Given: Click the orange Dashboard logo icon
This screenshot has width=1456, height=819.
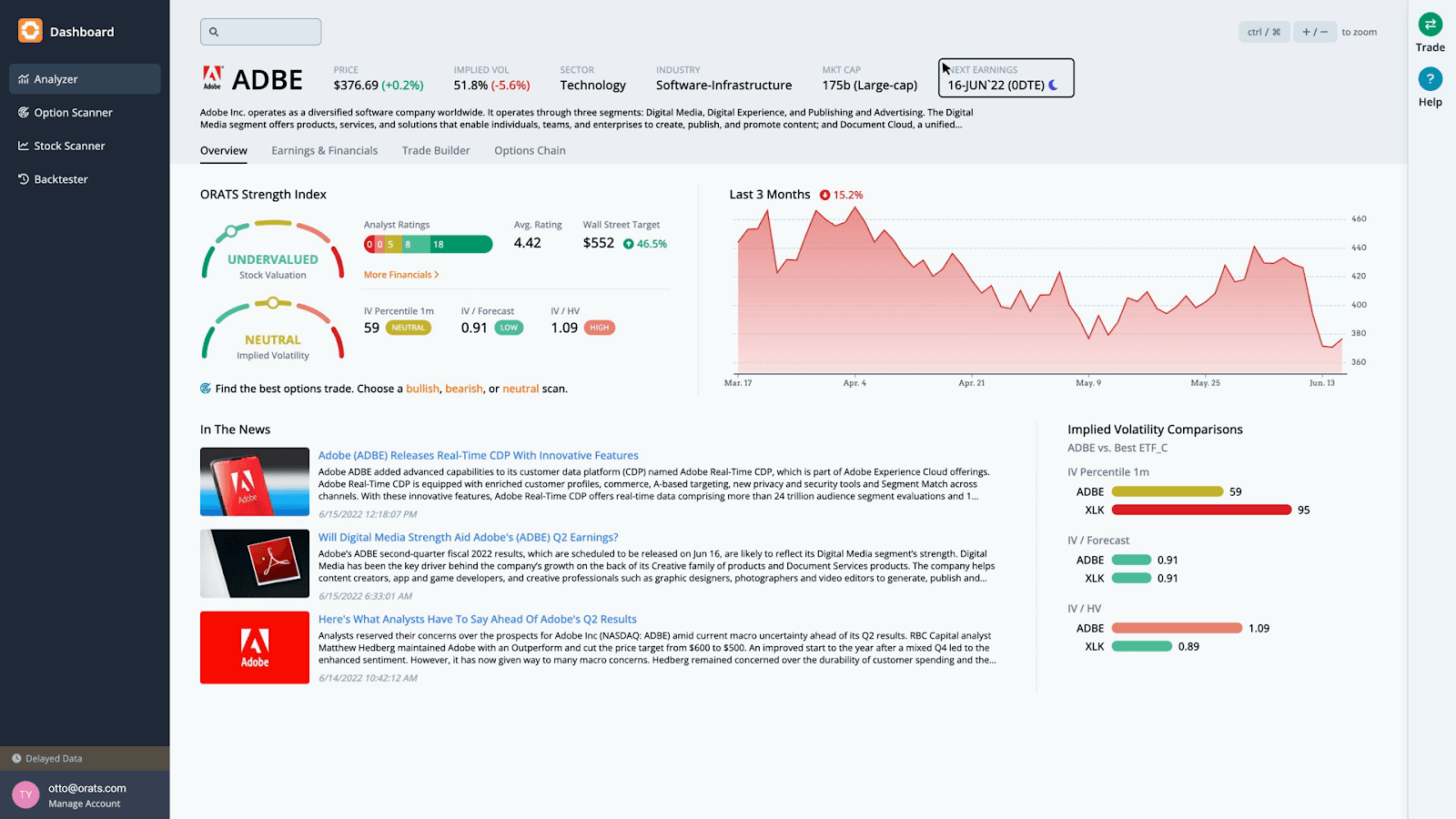Looking at the screenshot, I should pos(30,31).
